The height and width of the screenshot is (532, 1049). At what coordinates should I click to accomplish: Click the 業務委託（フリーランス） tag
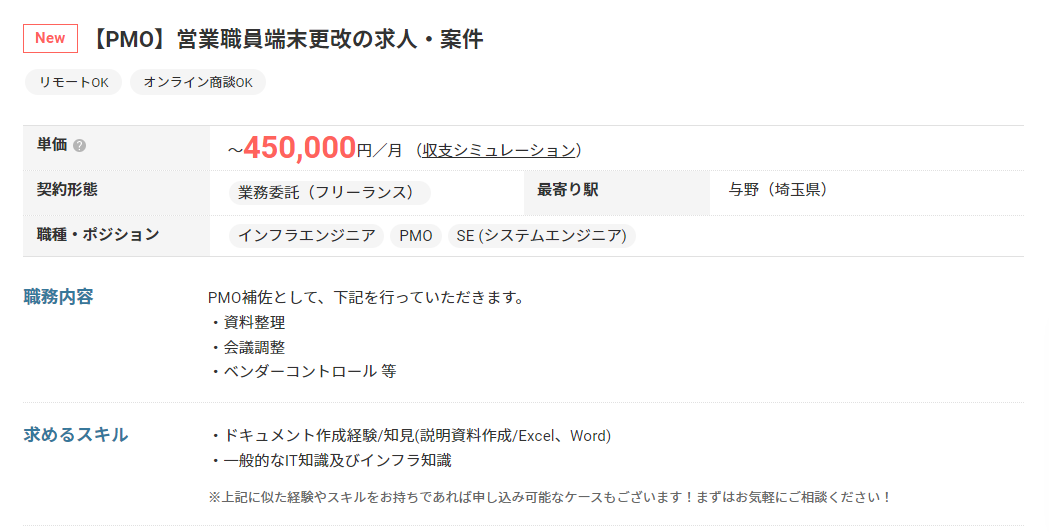coord(330,193)
